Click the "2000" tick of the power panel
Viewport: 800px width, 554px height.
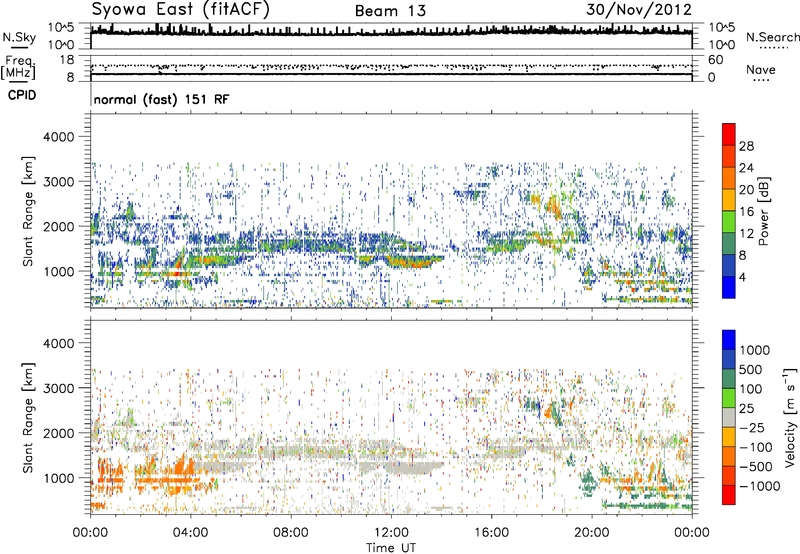59,226
